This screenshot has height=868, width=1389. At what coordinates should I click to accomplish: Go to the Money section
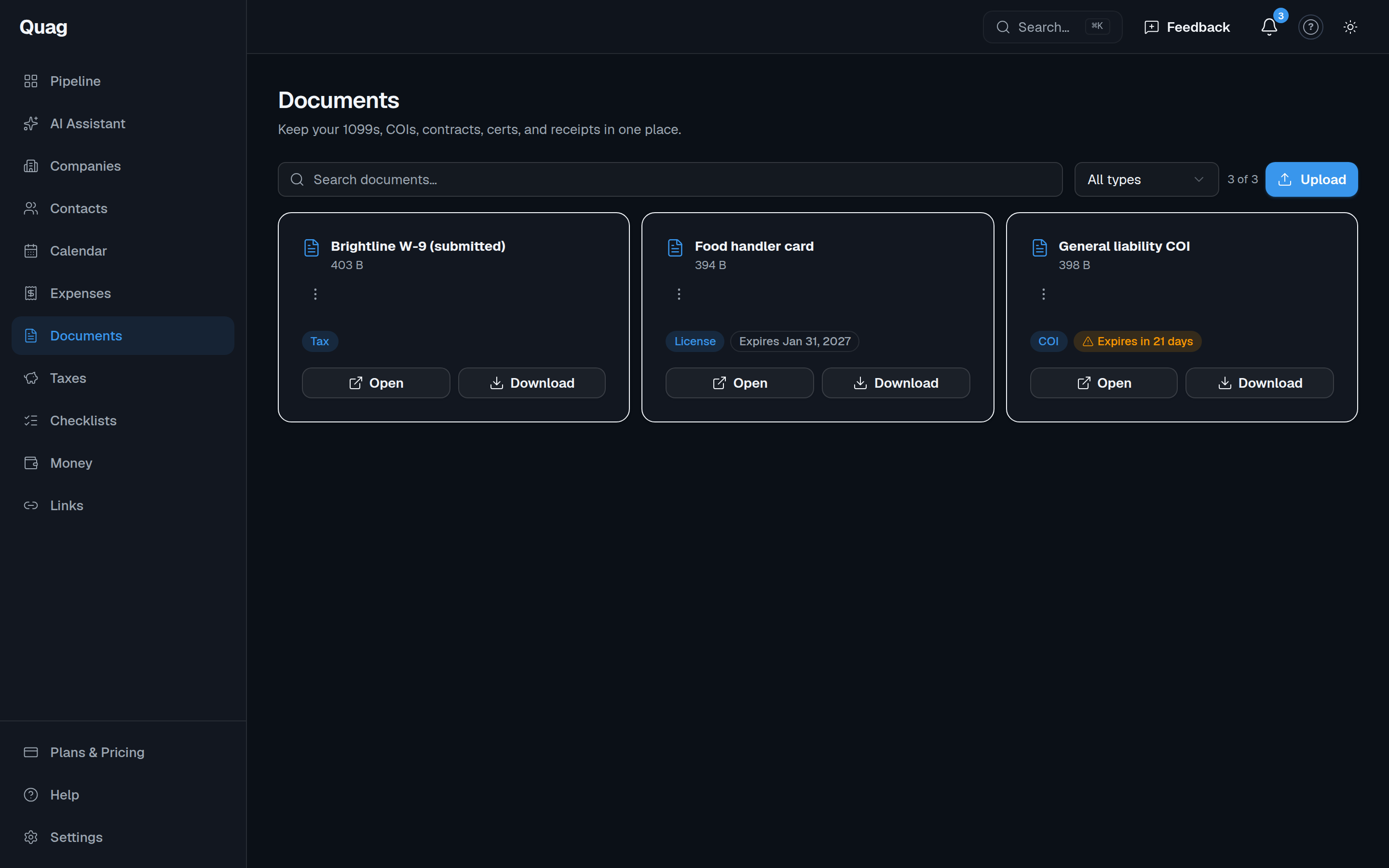123,463
